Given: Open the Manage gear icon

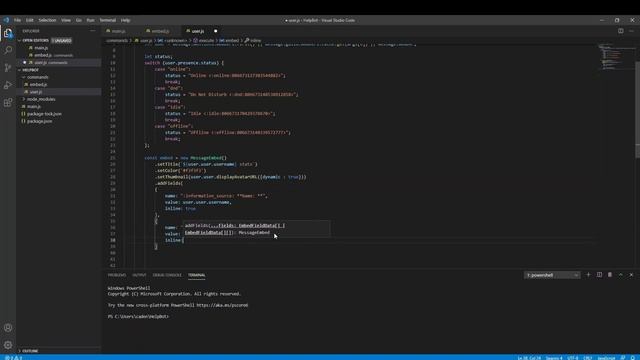Looking at the screenshot, I should 8,345.
